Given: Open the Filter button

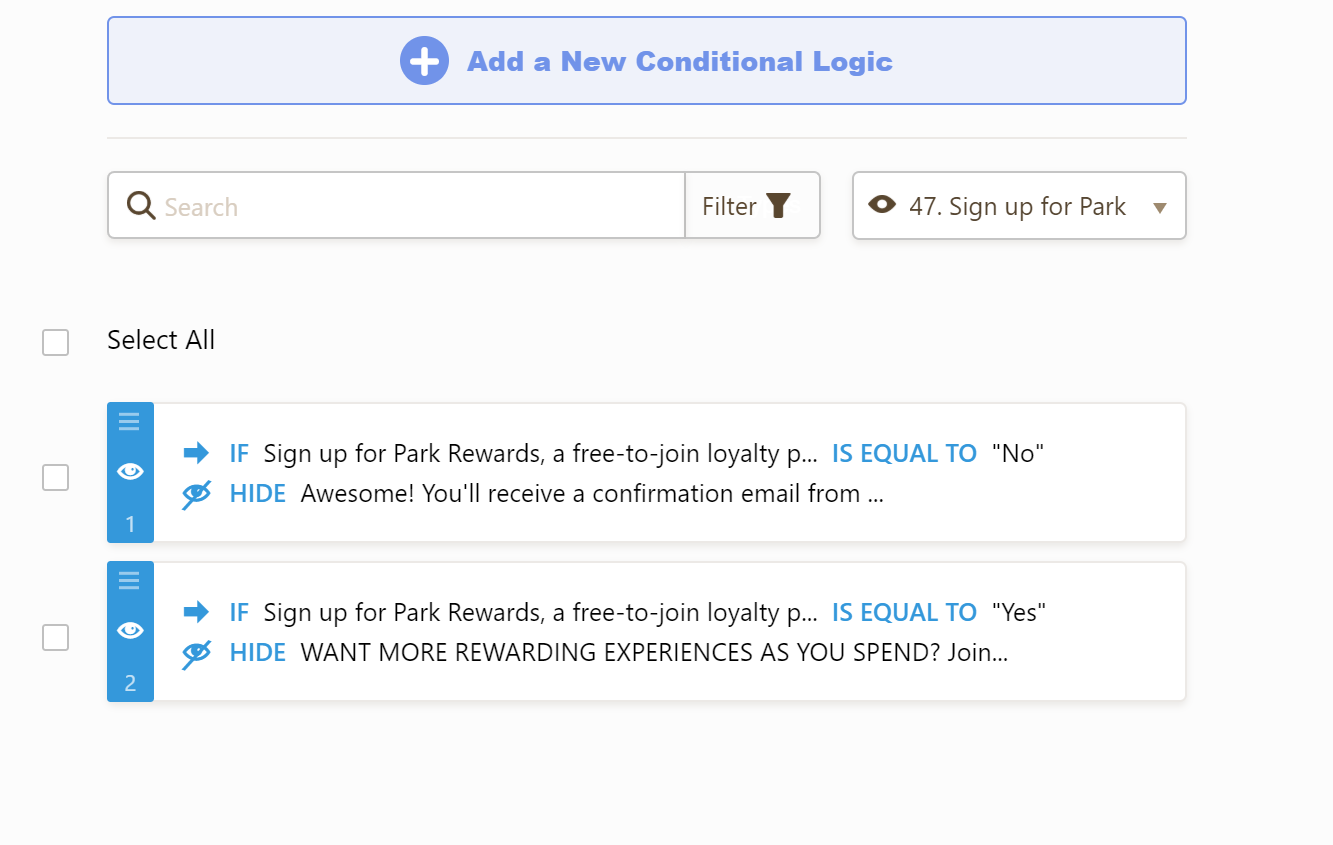Looking at the screenshot, I should tap(751, 206).
